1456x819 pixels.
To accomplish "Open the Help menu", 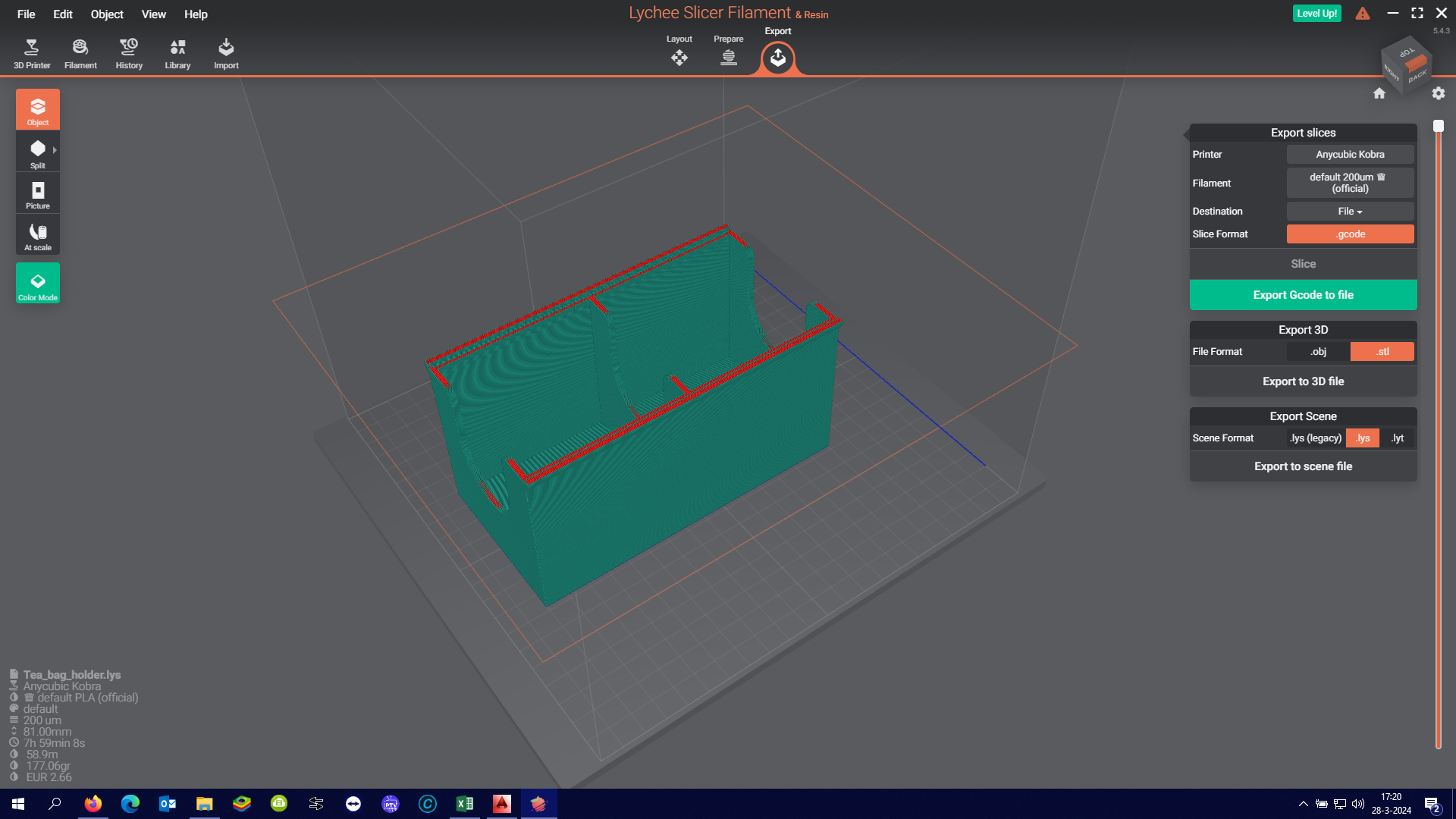I will coord(196,14).
